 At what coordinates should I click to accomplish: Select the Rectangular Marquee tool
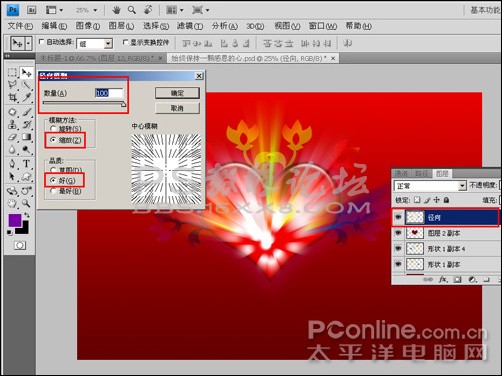click(12, 72)
